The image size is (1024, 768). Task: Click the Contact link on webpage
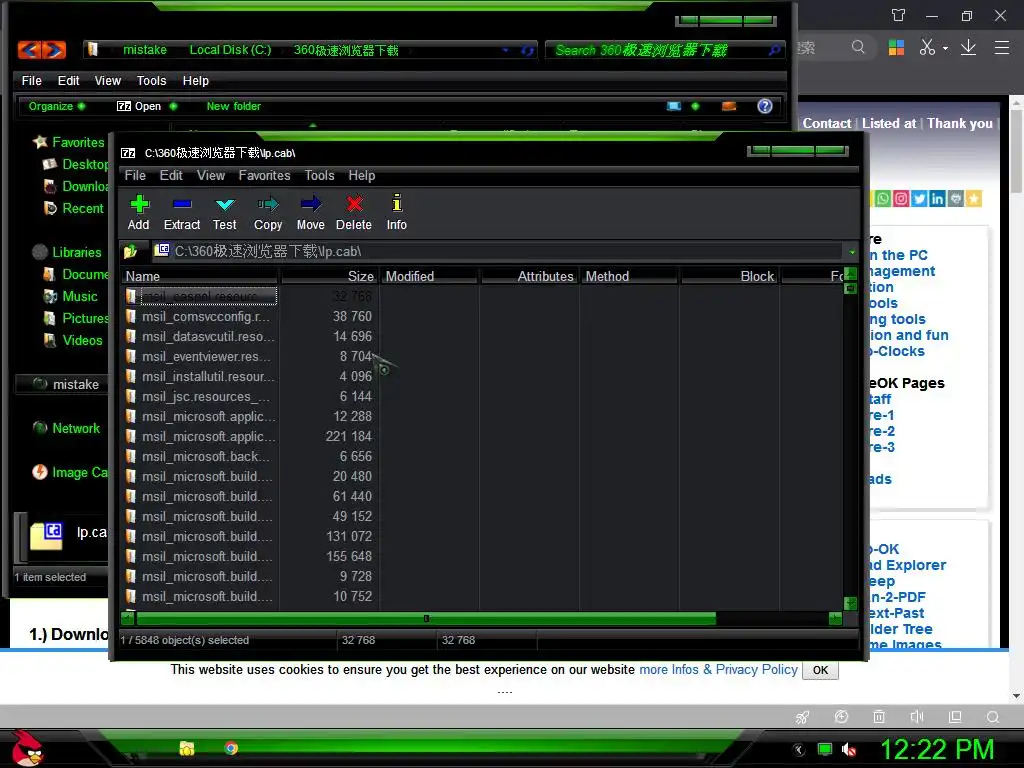[x=827, y=123]
